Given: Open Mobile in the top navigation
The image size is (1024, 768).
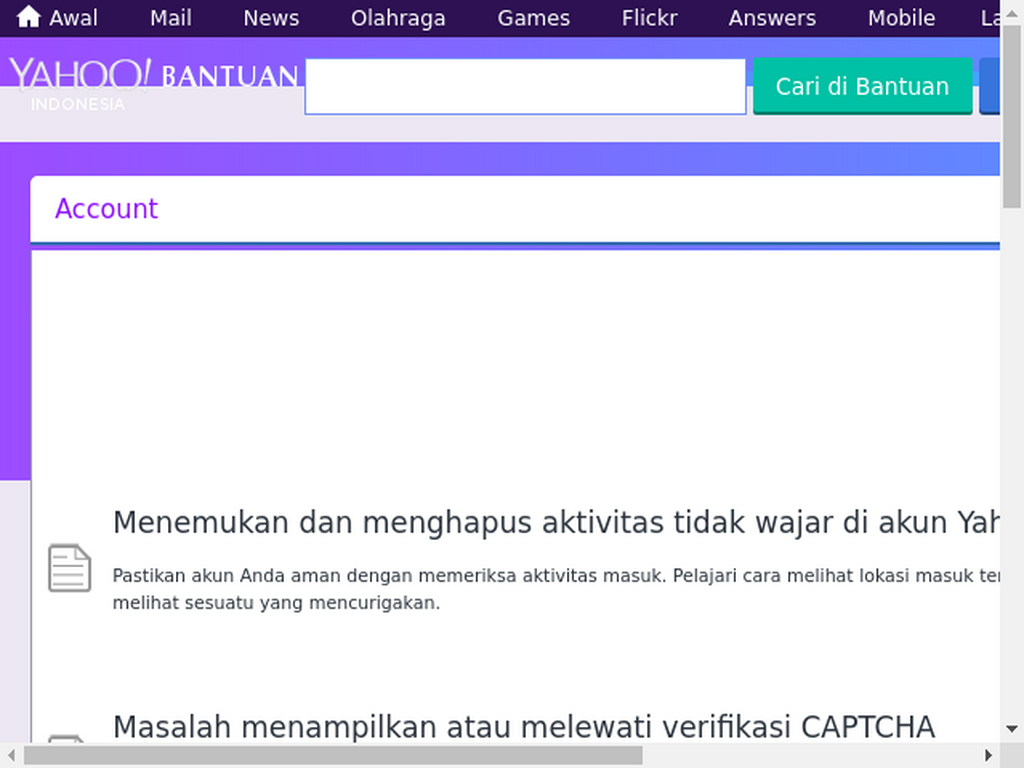Looking at the screenshot, I should tap(901, 18).
